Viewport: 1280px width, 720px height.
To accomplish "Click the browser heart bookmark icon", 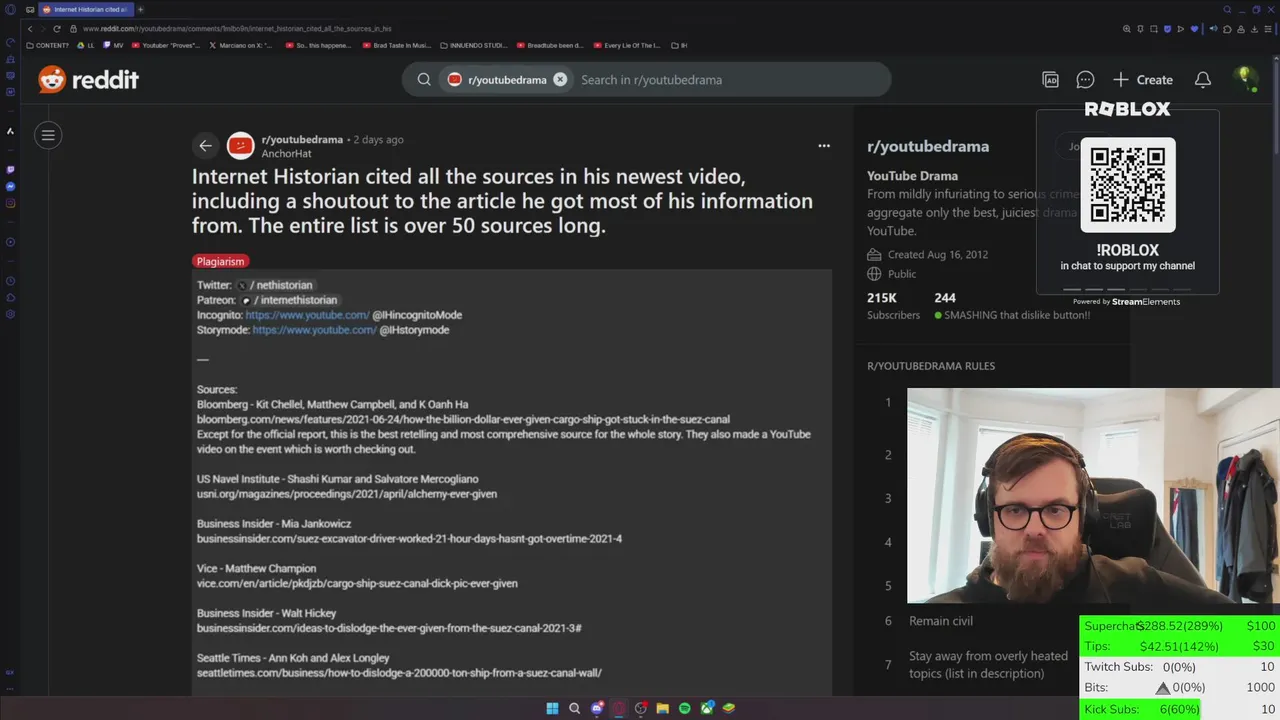I will [x=1194, y=29].
